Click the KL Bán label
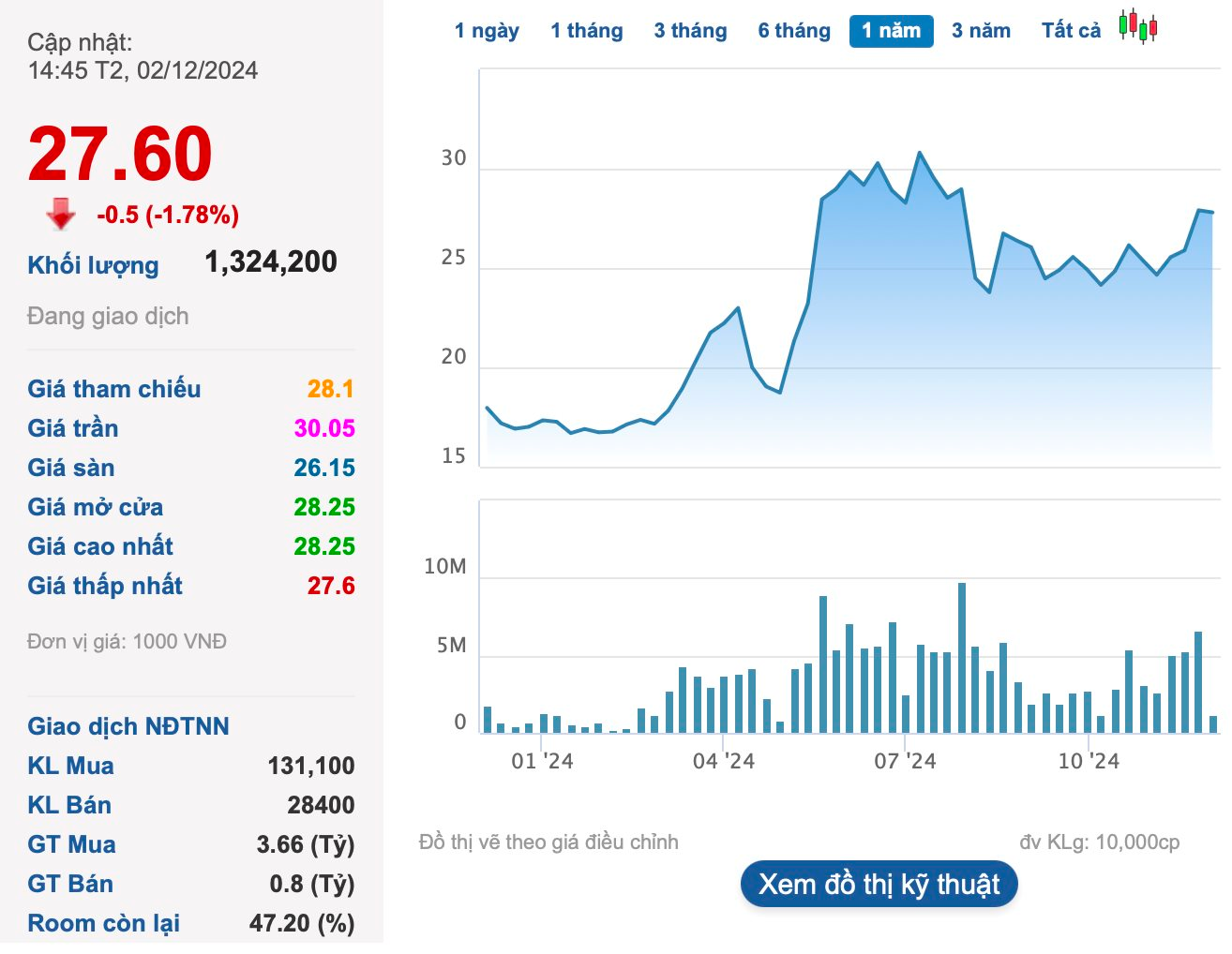The height and width of the screenshot is (954, 1232). 69,805
